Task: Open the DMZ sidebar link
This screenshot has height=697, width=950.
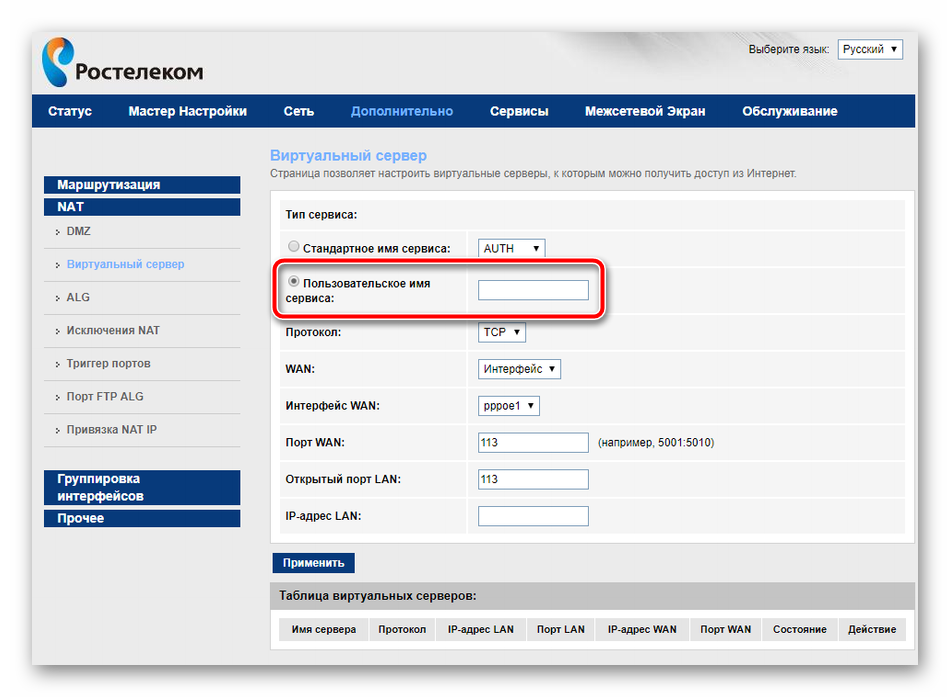Action: tap(79, 231)
